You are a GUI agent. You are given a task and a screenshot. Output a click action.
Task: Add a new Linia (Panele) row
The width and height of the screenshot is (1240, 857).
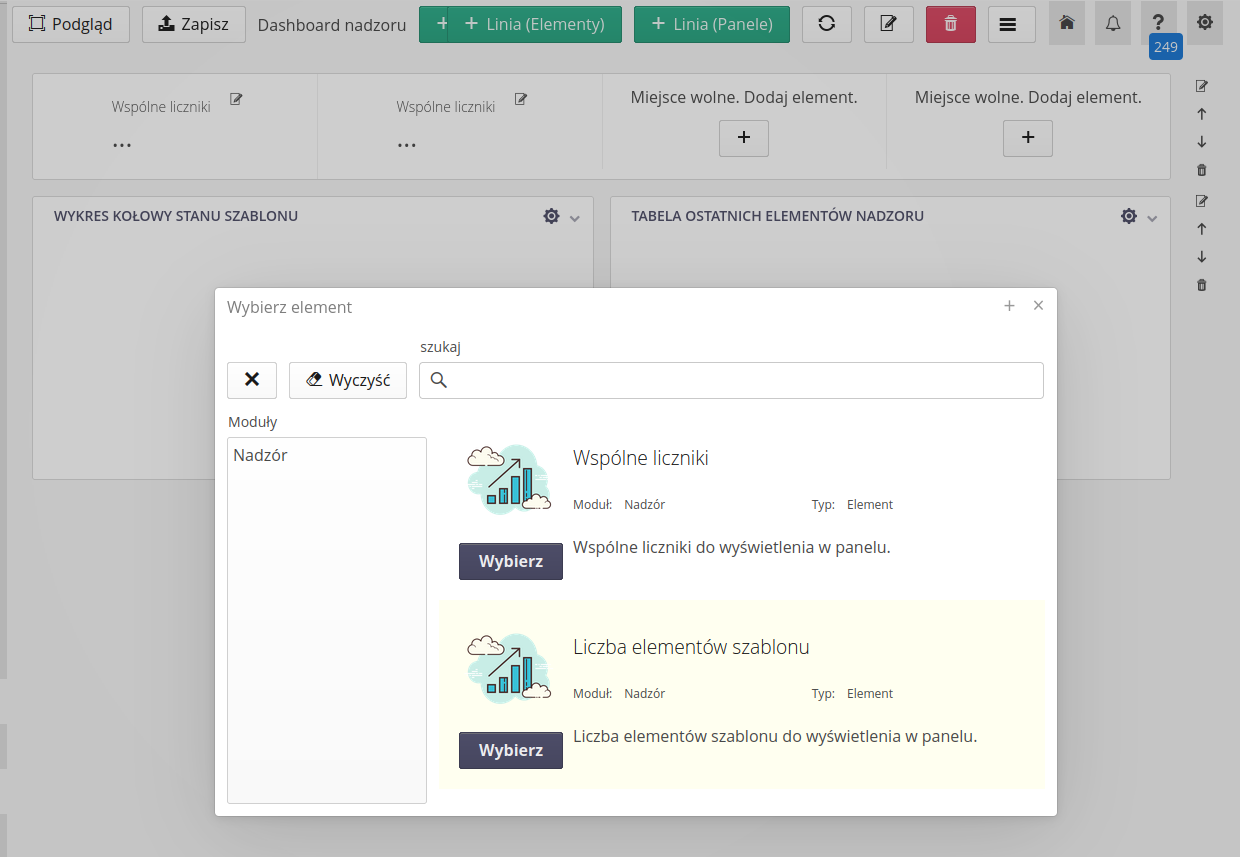point(711,24)
